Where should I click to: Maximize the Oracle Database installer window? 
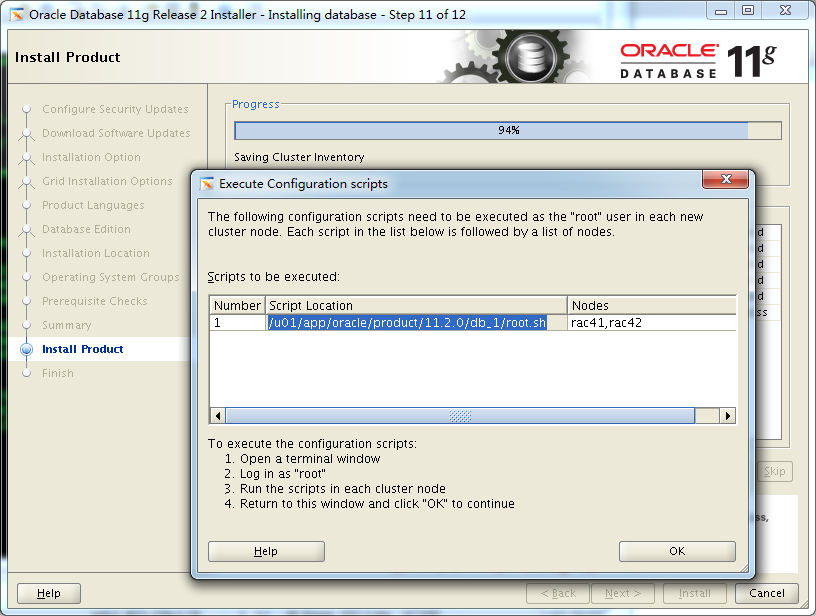748,11
